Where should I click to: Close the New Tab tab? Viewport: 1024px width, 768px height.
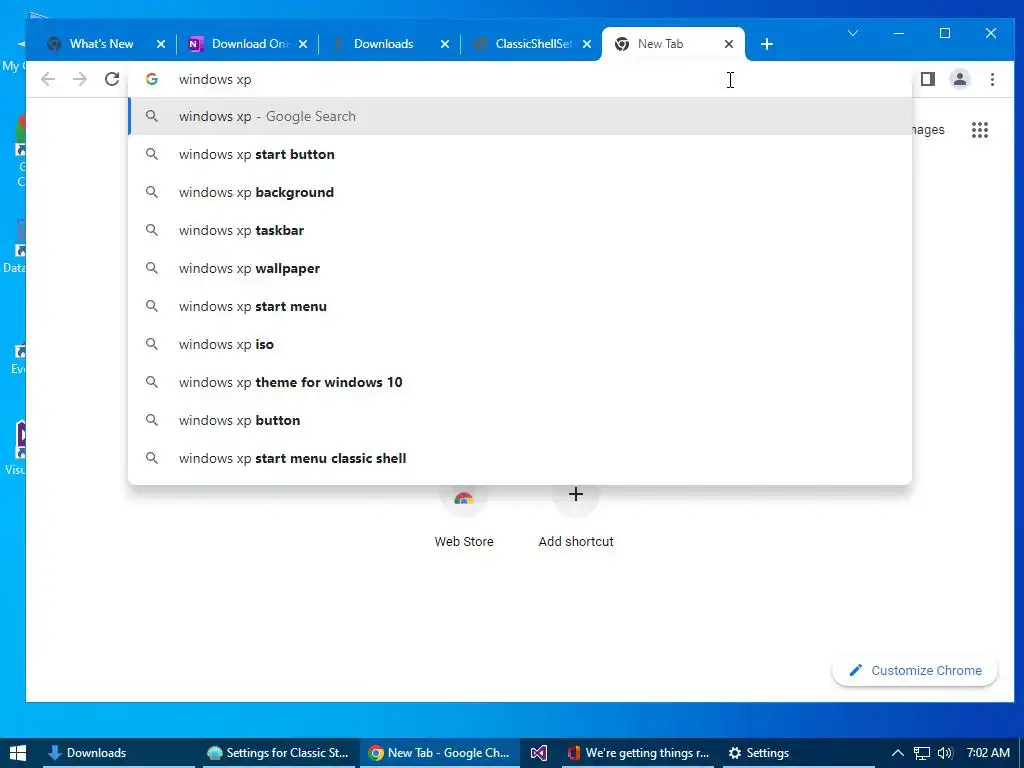(729, 44)
